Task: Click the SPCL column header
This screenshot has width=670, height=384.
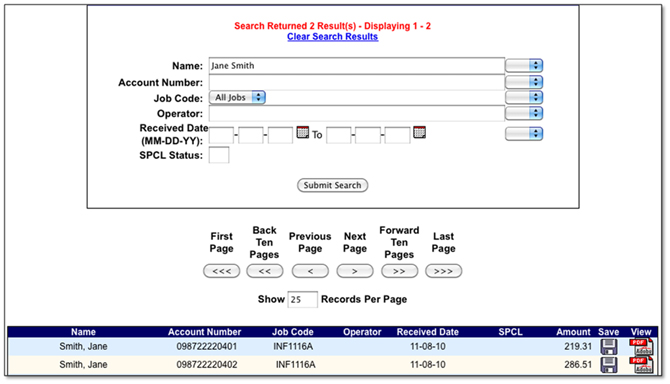Action: click(x=510, y=332)
